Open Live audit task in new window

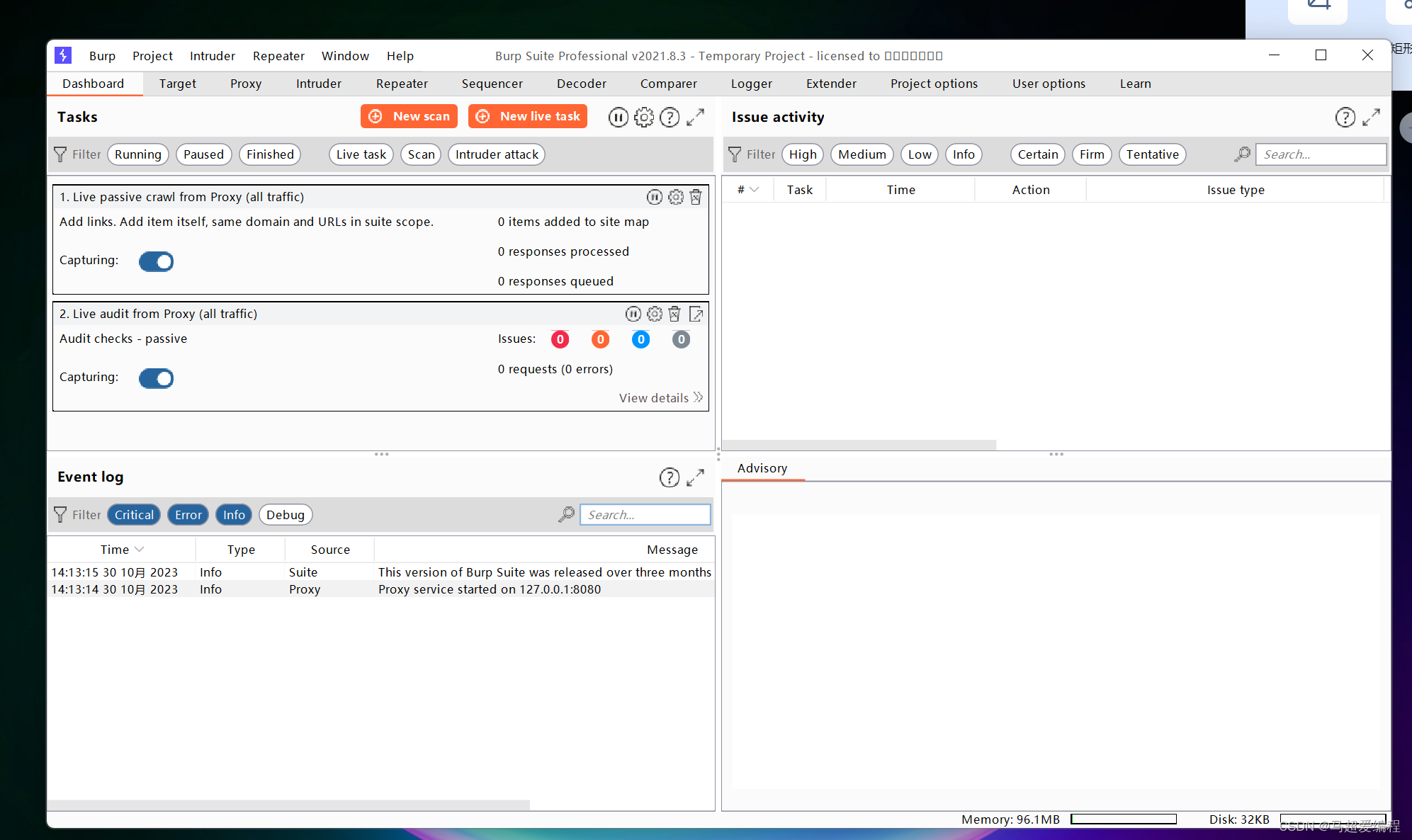click(x=696, y=314)
